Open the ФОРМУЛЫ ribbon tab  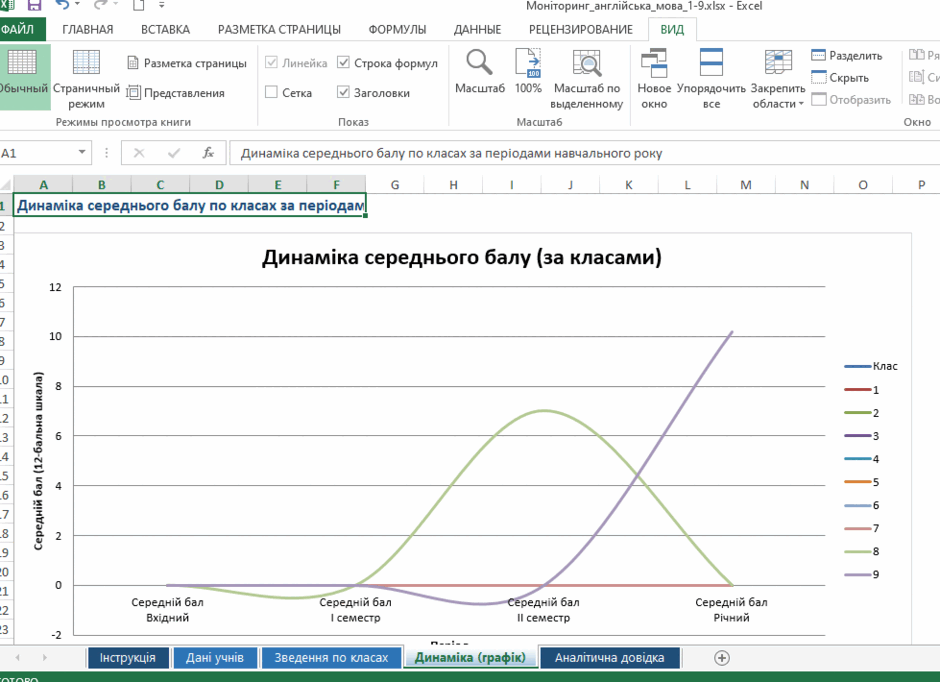(x=397, y=29)
